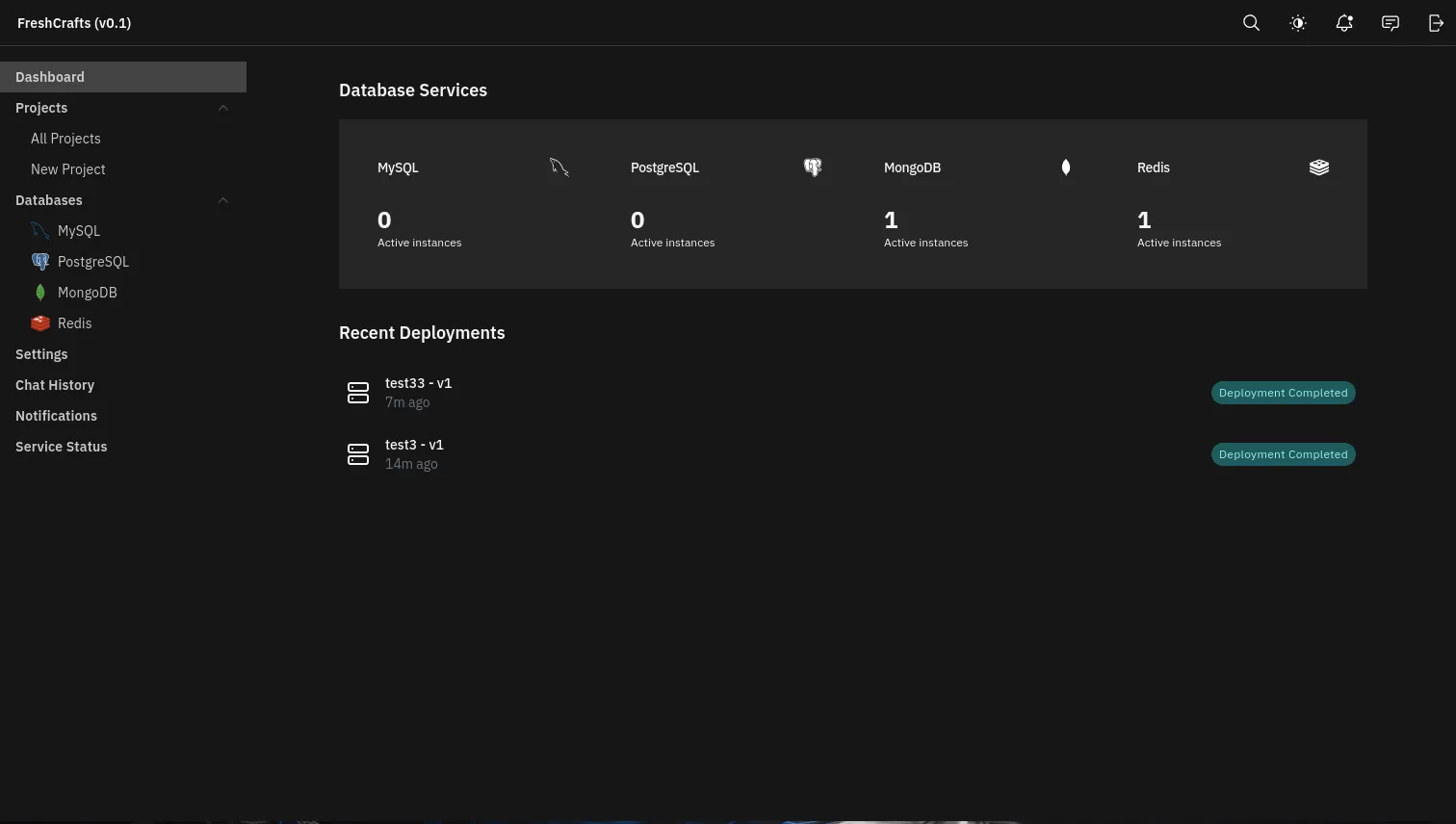Open All Projects in sidebar
This screenshot has width=1456, height=824.
tap(65, 139)
